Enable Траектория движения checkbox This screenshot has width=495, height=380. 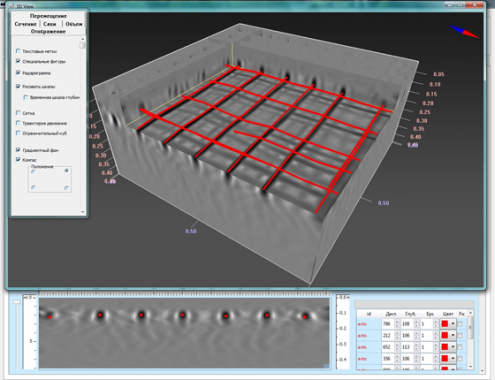[18, 123]
